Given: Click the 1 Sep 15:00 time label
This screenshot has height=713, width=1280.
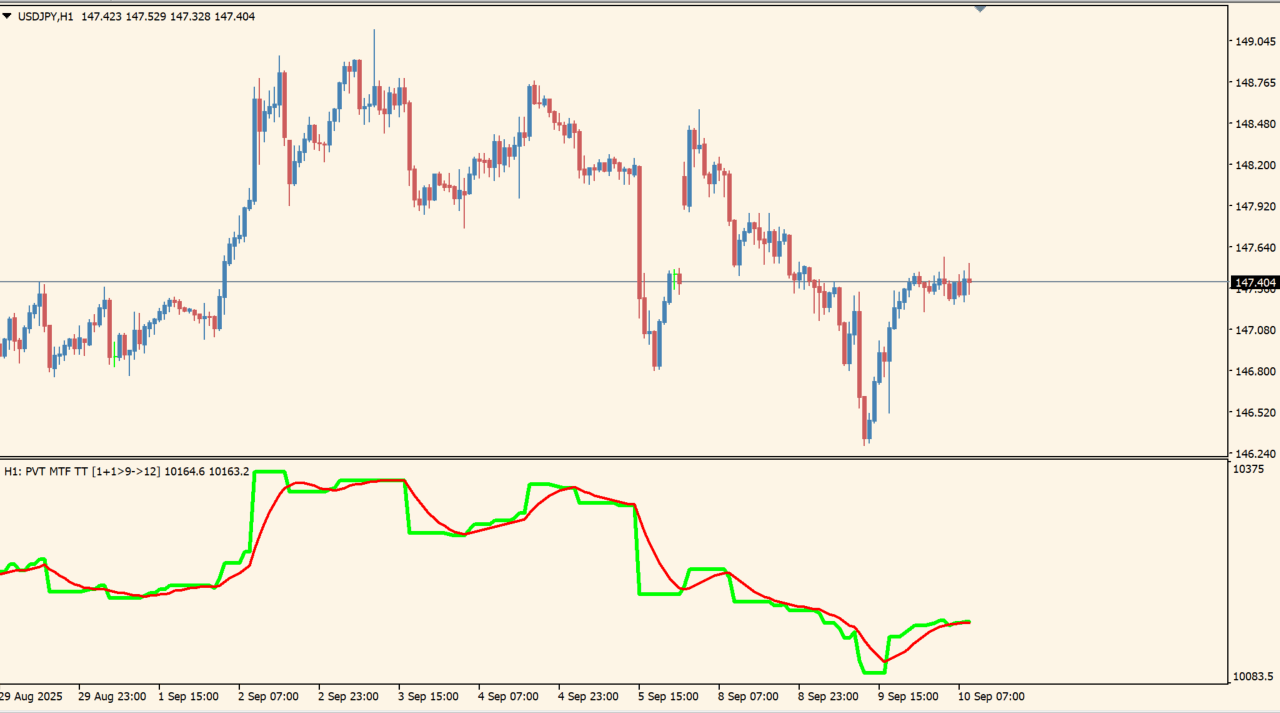Looking at the screenshot, I should tap(191, 696).
